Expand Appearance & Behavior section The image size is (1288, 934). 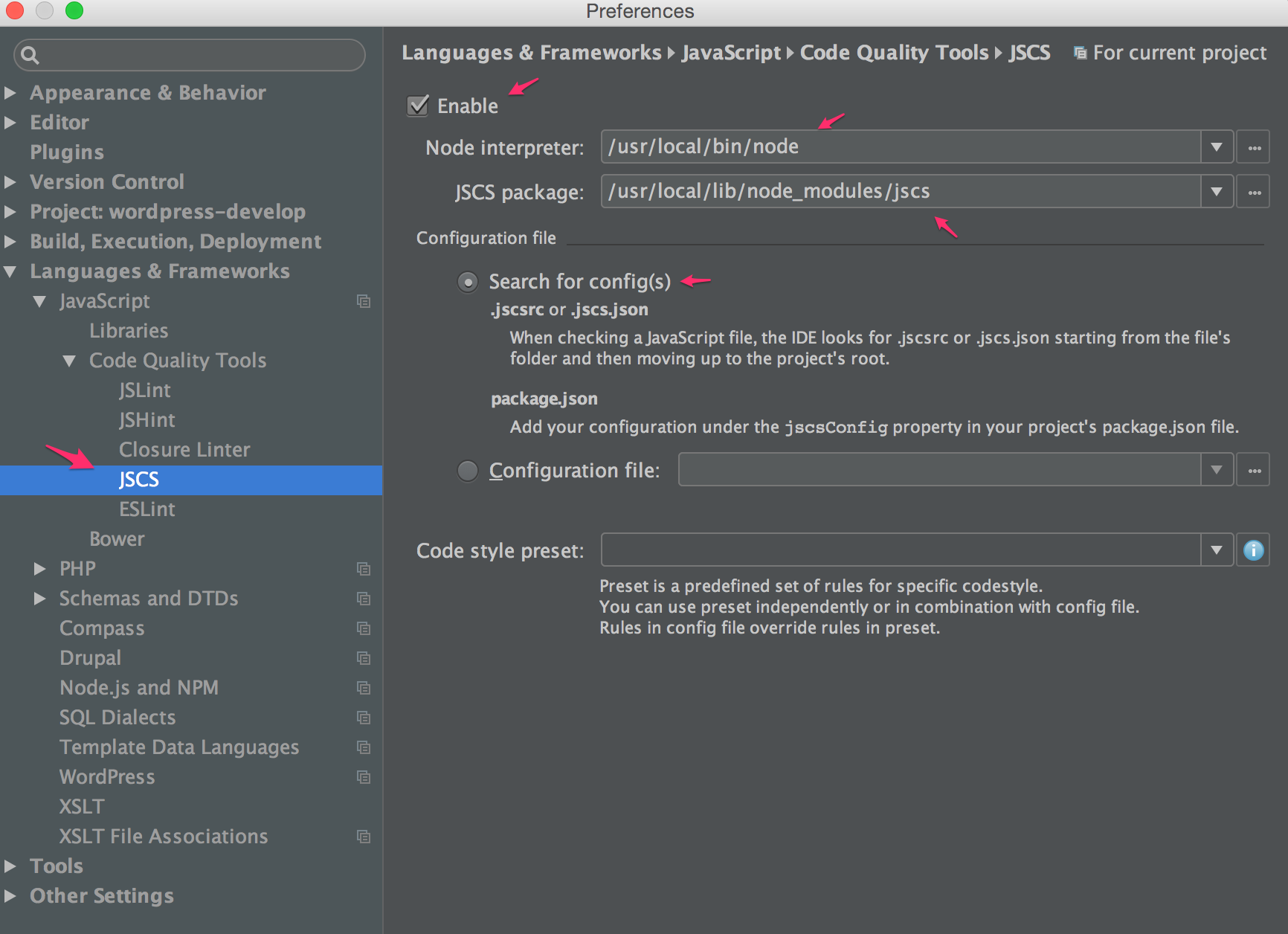(10, 93)
